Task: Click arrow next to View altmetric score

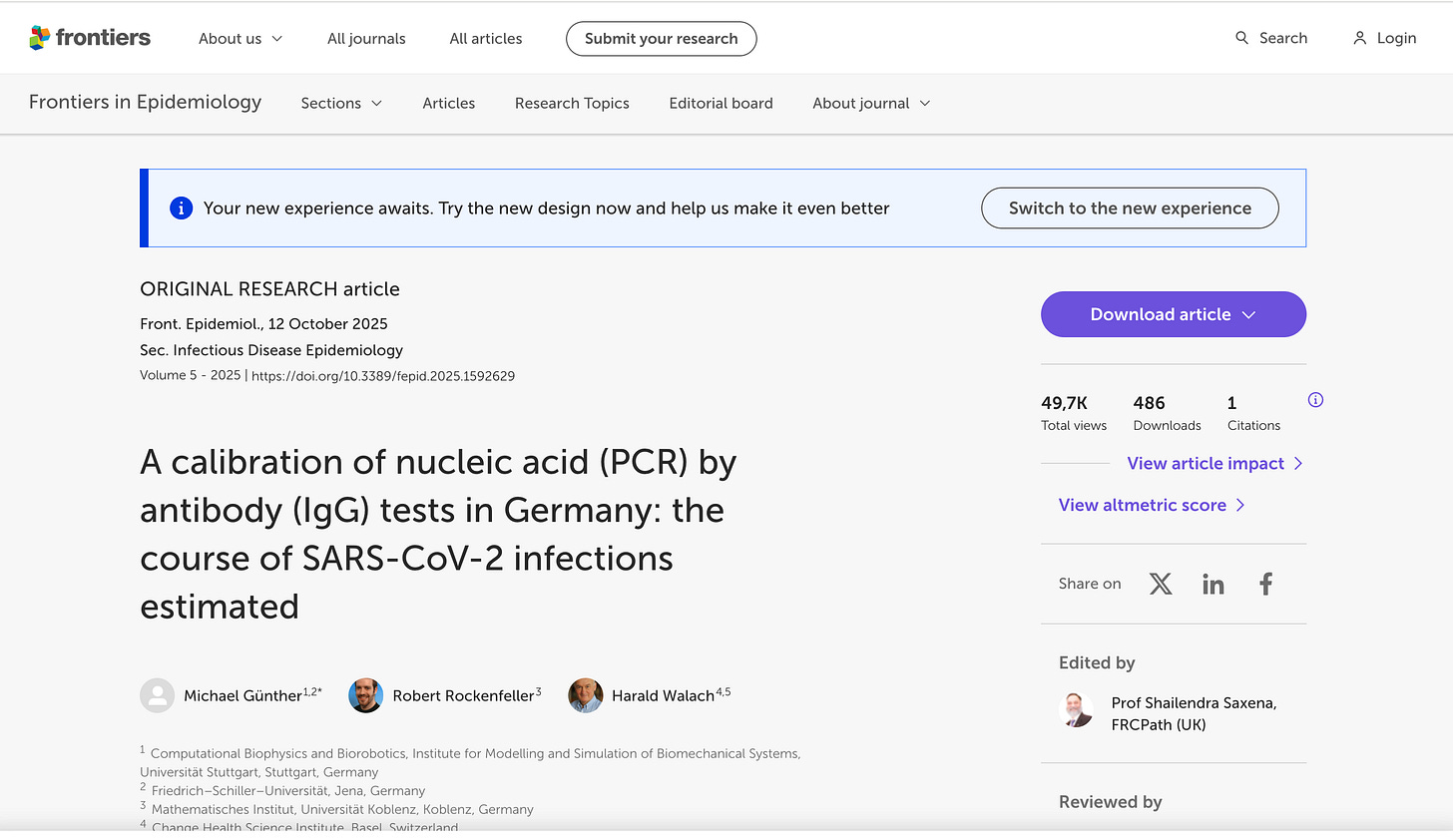Action: [1240, 505]
